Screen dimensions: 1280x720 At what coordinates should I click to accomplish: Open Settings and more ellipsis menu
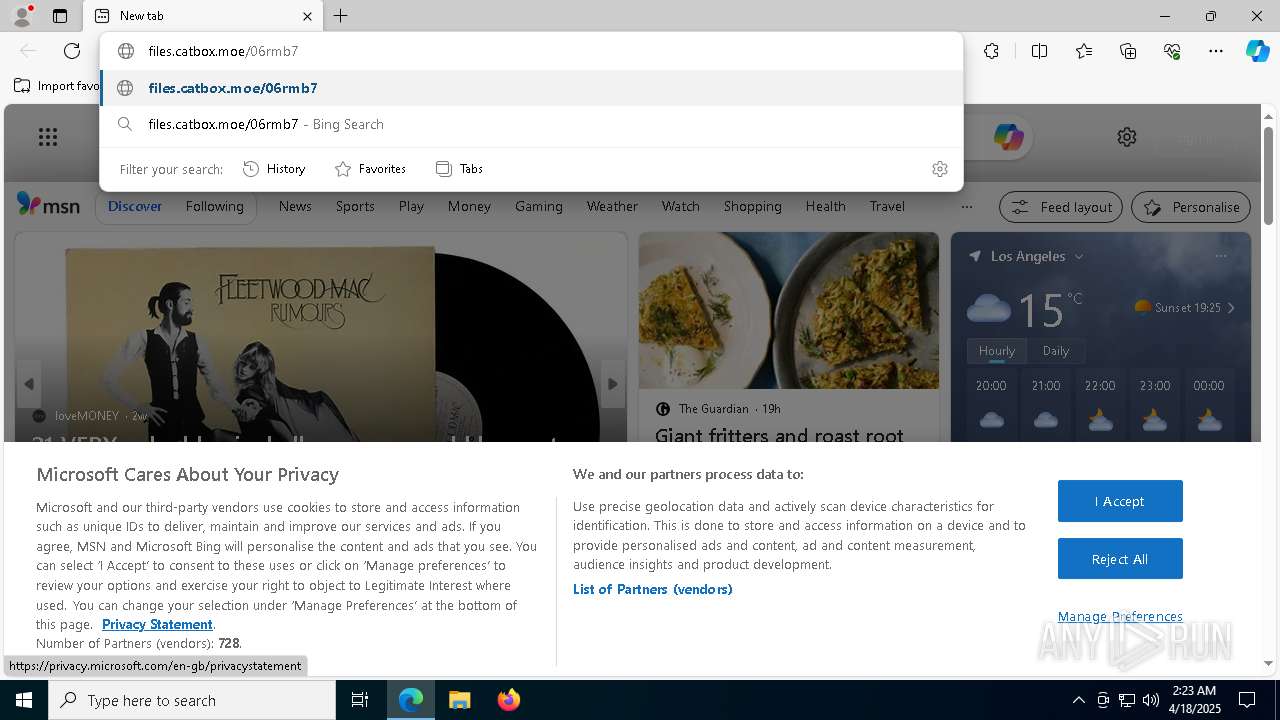click(x=1216, y=51)
